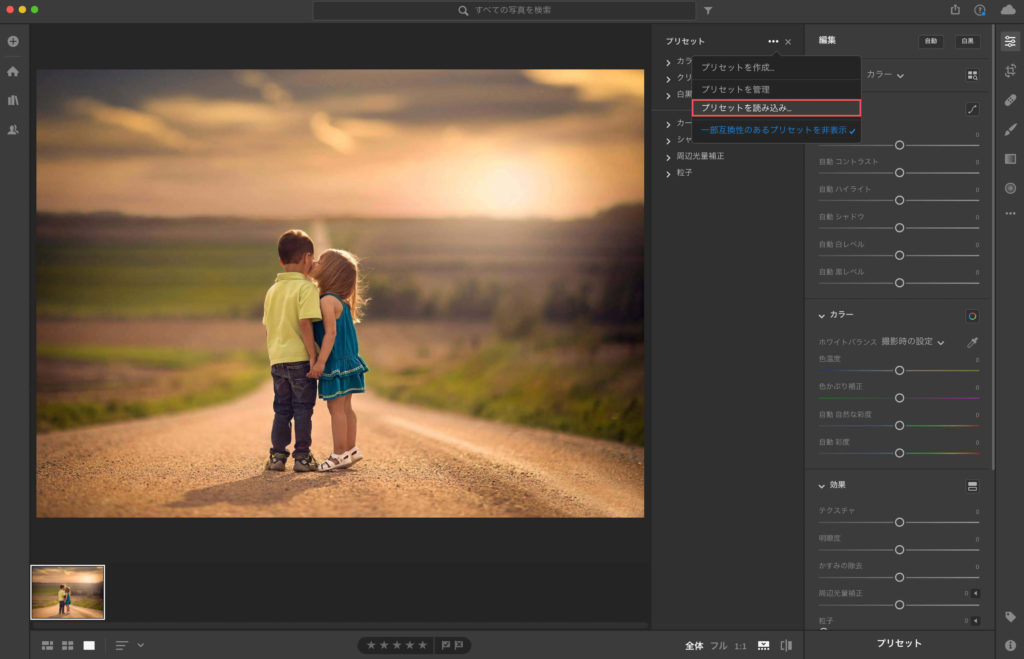Open the Keywords tag icon
This screenshot has height=659, width=1024.
[1010, 617]
